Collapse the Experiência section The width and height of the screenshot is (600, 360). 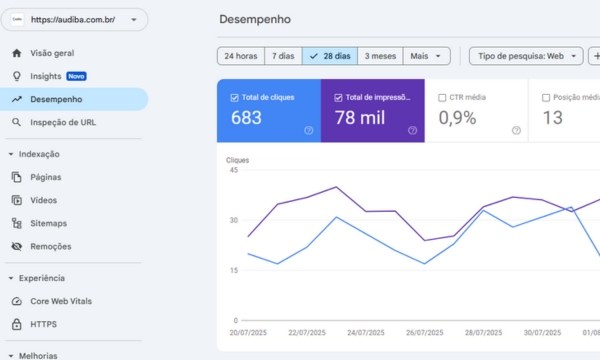coord(11,278)
